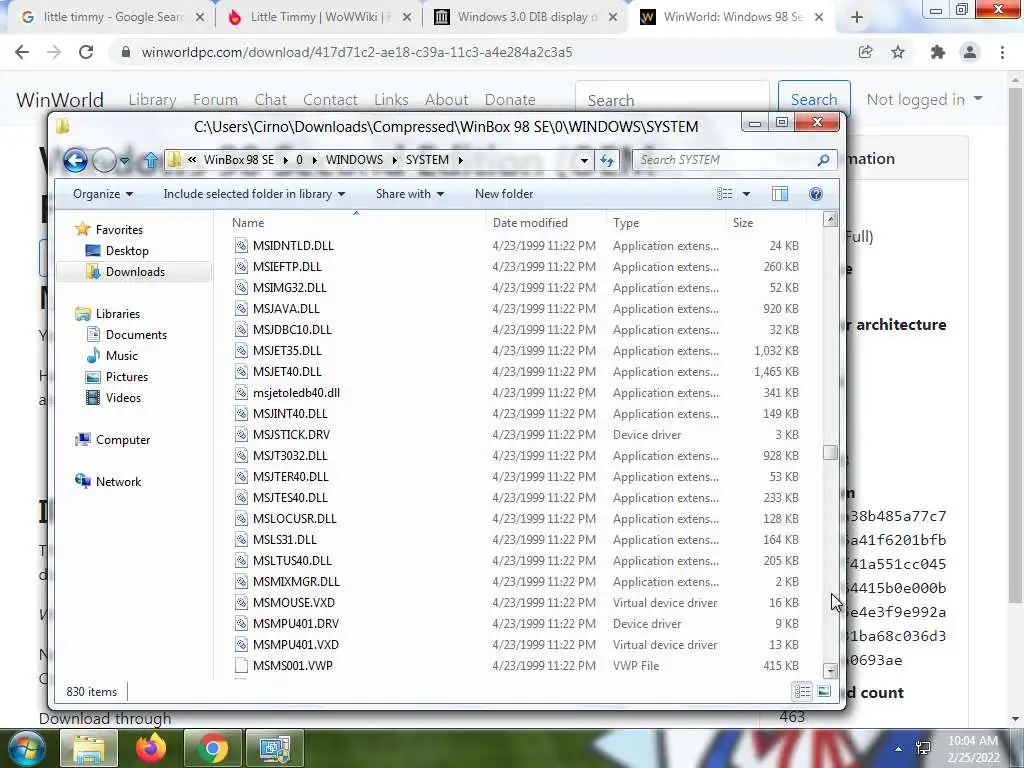Screen dimensions: 1024x768
Task: Open Chrome profile avatar icon
Action: point(970,52)
